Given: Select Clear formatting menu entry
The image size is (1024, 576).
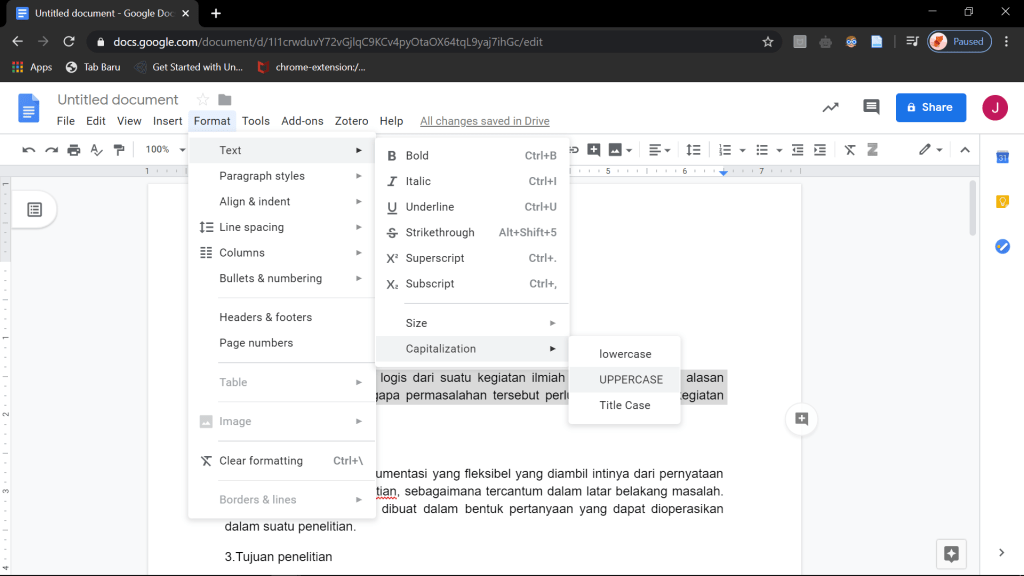Looking at the screenshot, I should click(260, 461).
